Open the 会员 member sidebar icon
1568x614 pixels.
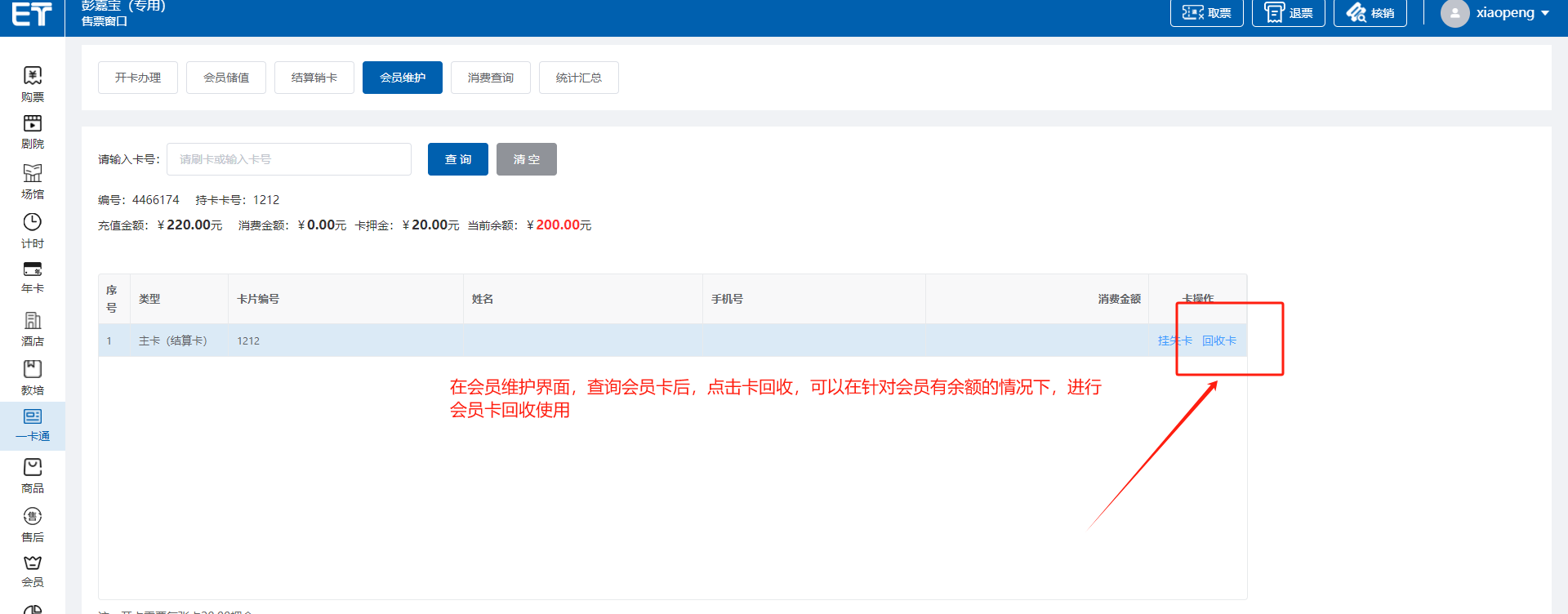point(33,564)
